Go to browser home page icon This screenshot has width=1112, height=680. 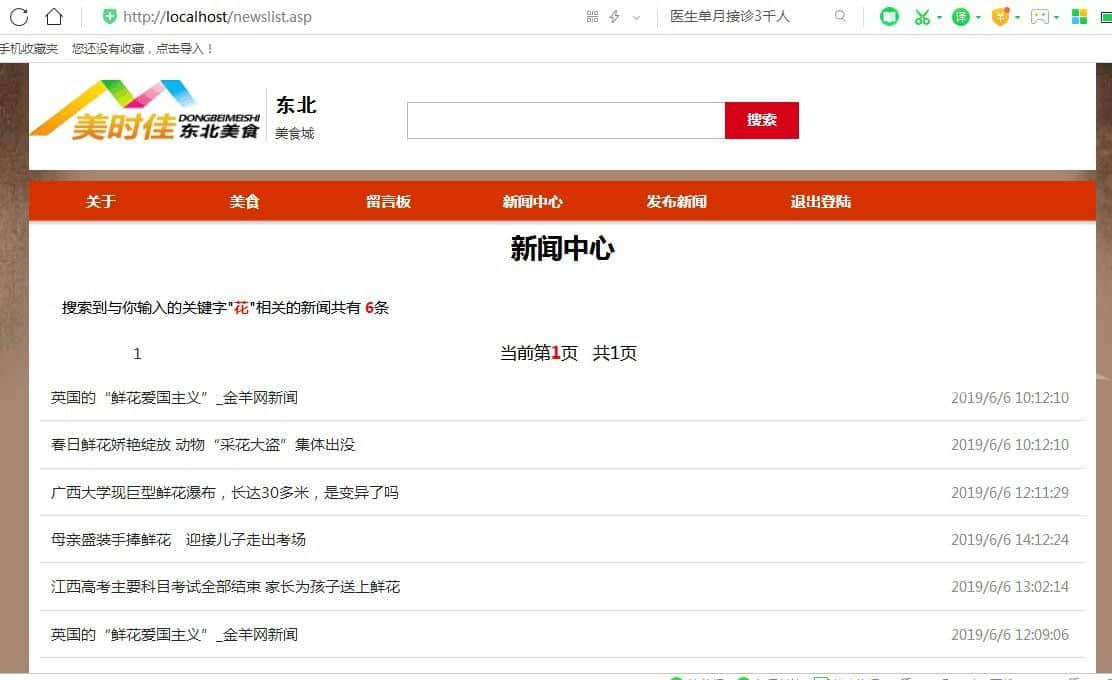coord(54,16)
